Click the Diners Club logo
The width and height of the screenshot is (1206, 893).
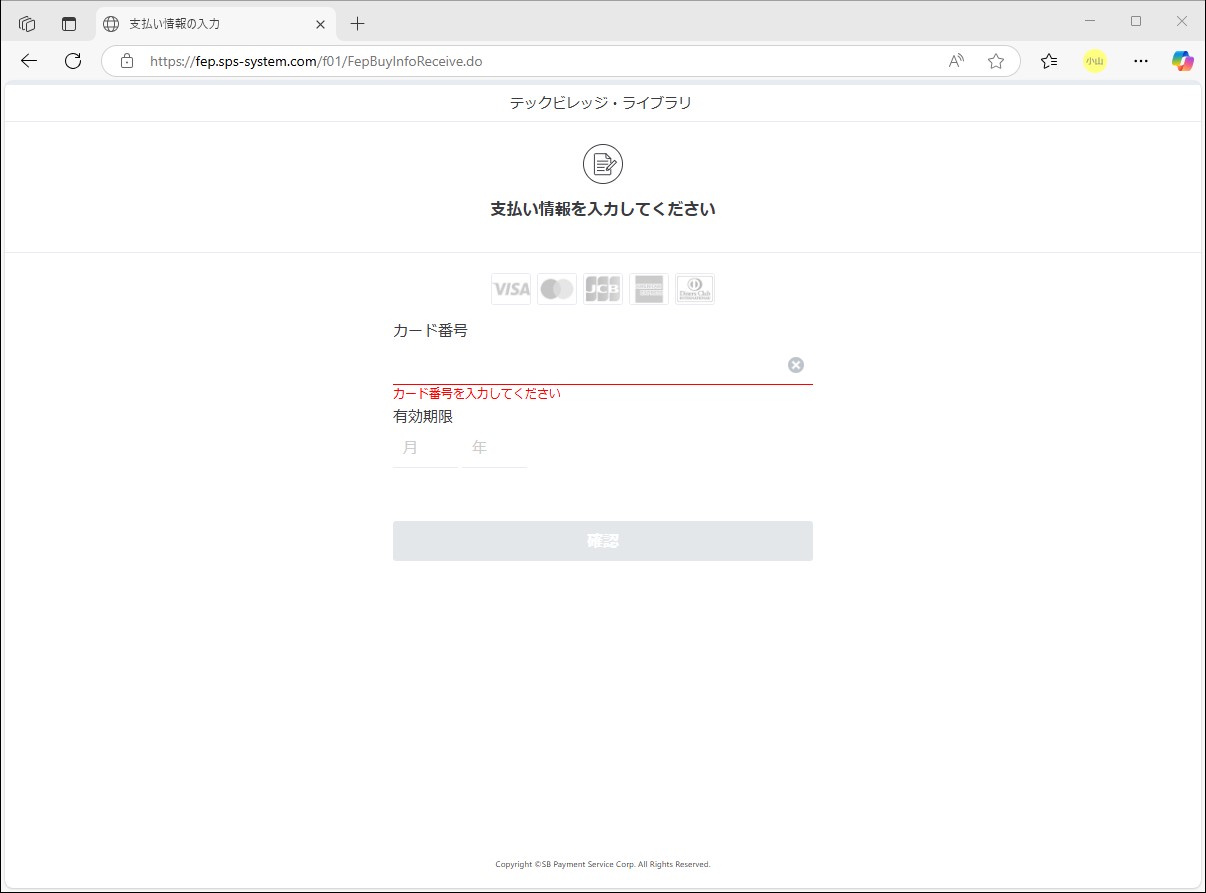pyautogui.click(x=695, y=289)
